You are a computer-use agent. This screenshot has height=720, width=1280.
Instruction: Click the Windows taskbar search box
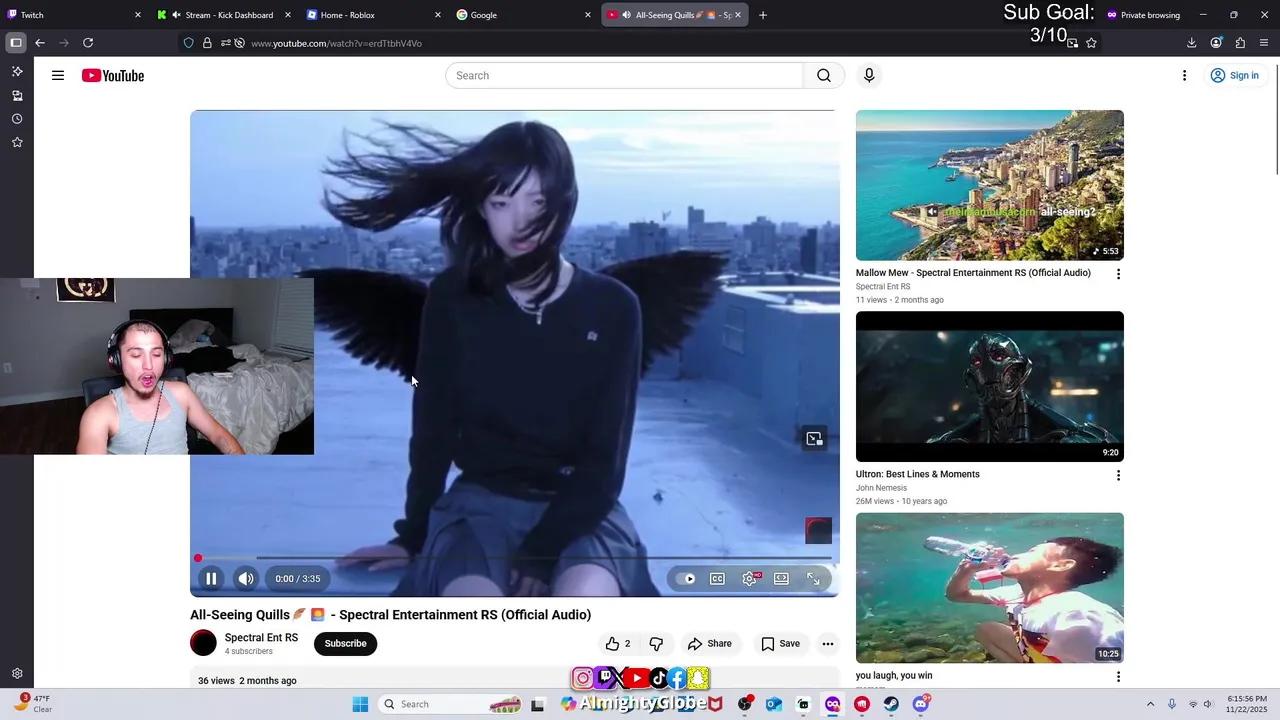452,704
